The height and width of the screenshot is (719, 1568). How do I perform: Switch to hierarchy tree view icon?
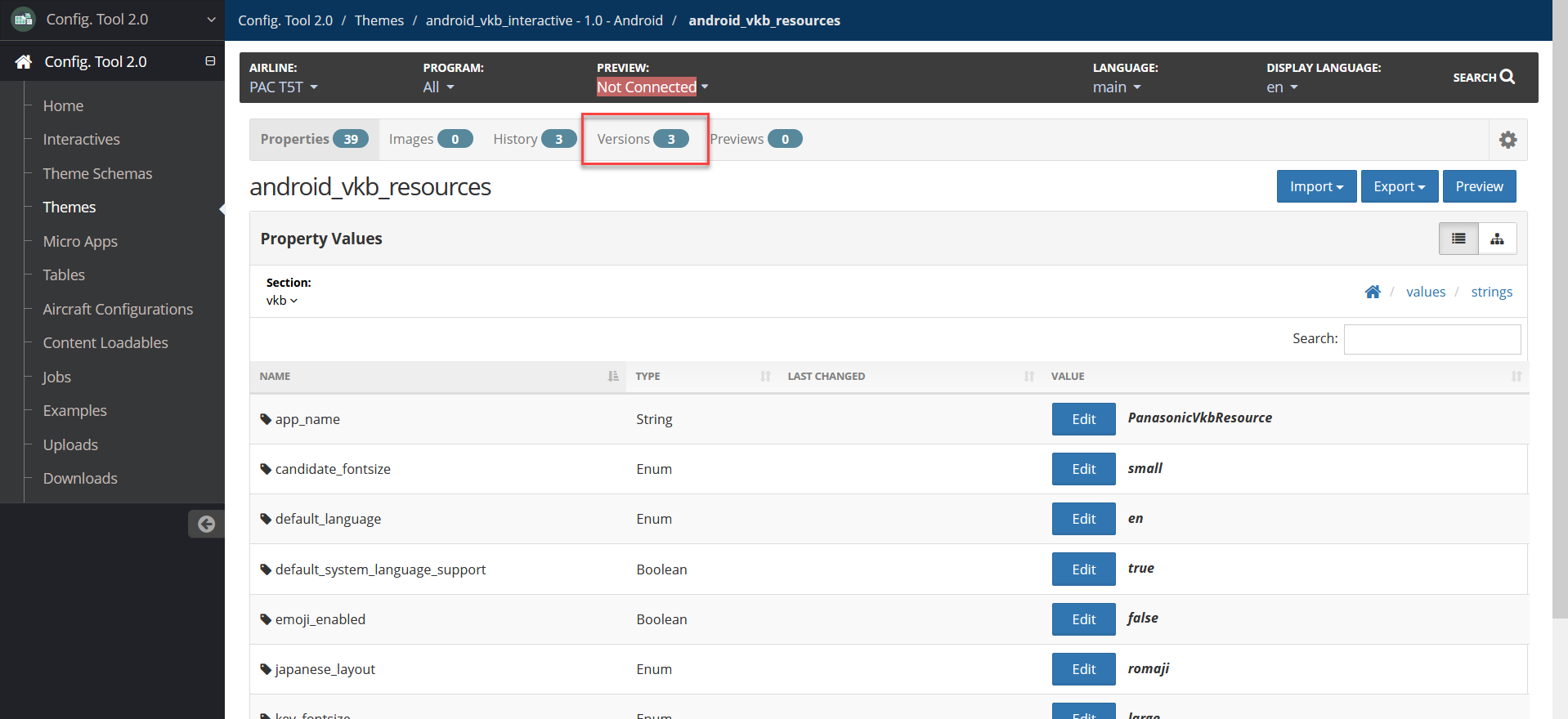(1497, 239)
